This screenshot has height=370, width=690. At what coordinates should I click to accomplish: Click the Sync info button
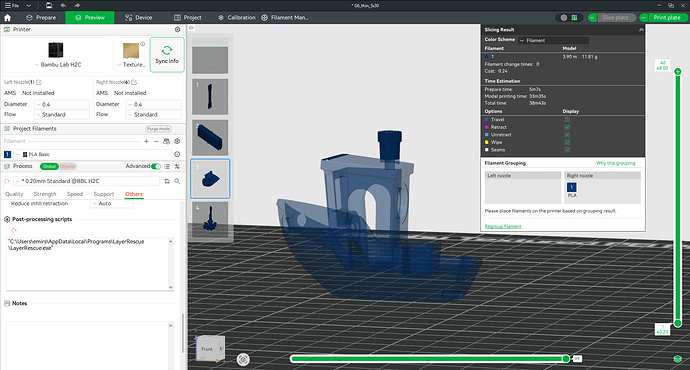pos(167,55)
